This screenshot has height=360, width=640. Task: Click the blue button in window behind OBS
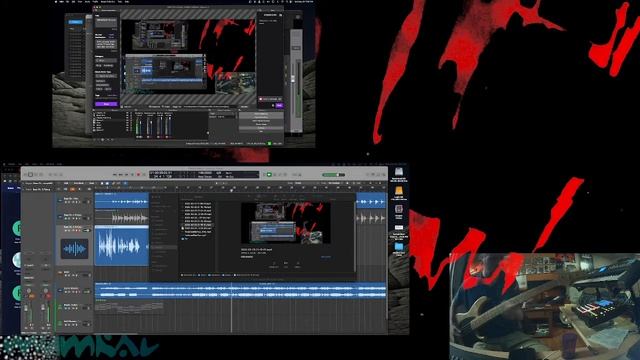(76, 22)
